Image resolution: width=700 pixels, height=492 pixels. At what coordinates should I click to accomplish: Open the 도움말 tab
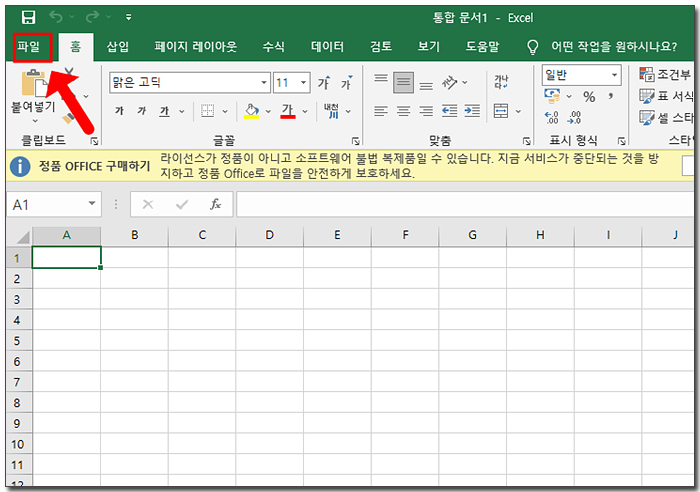(x=482, y=47)
